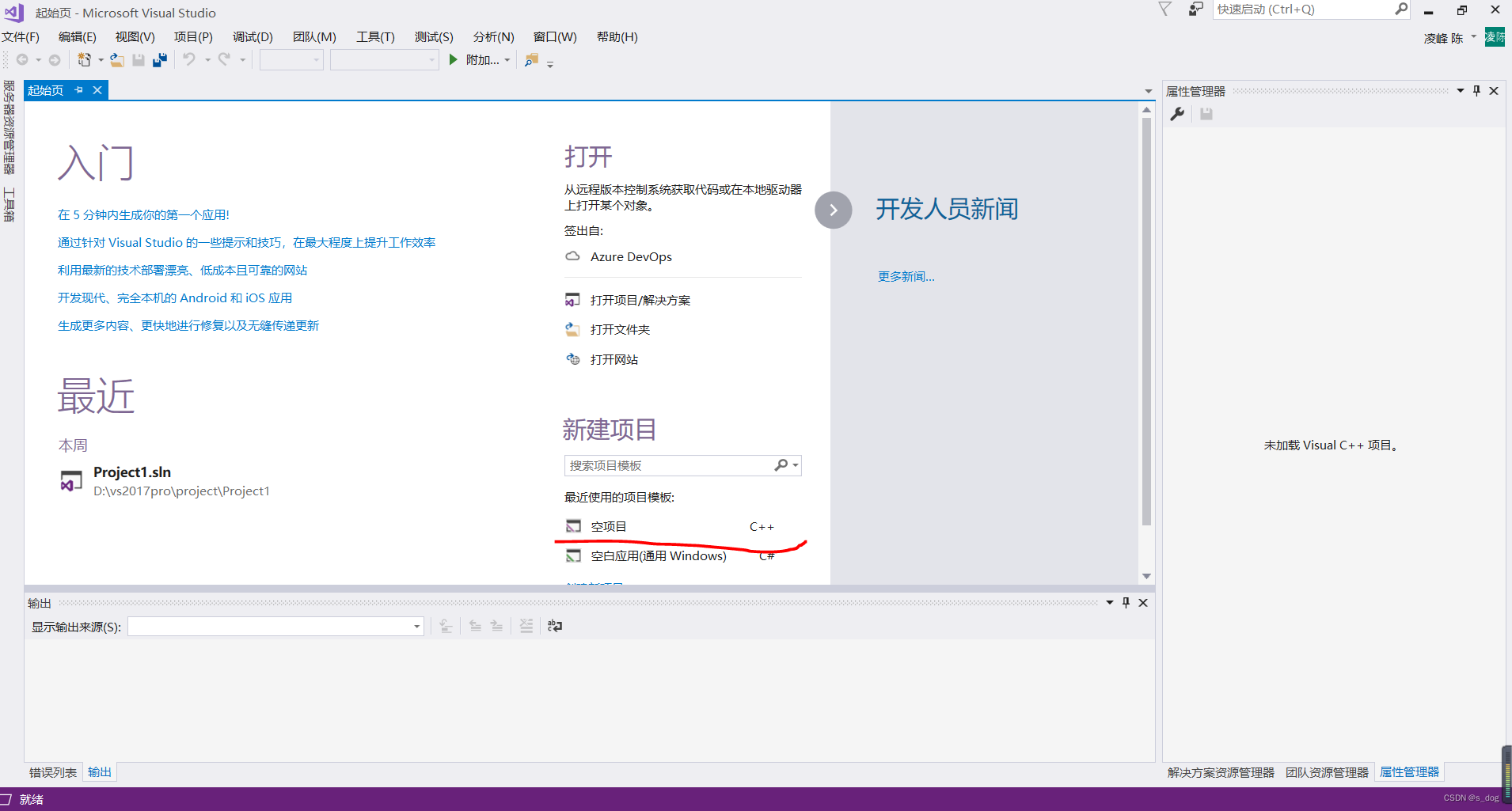Open the New Project button dropdown arrow
The height and width of the screenshot is (811, 1512).
(x=101, y=60)
